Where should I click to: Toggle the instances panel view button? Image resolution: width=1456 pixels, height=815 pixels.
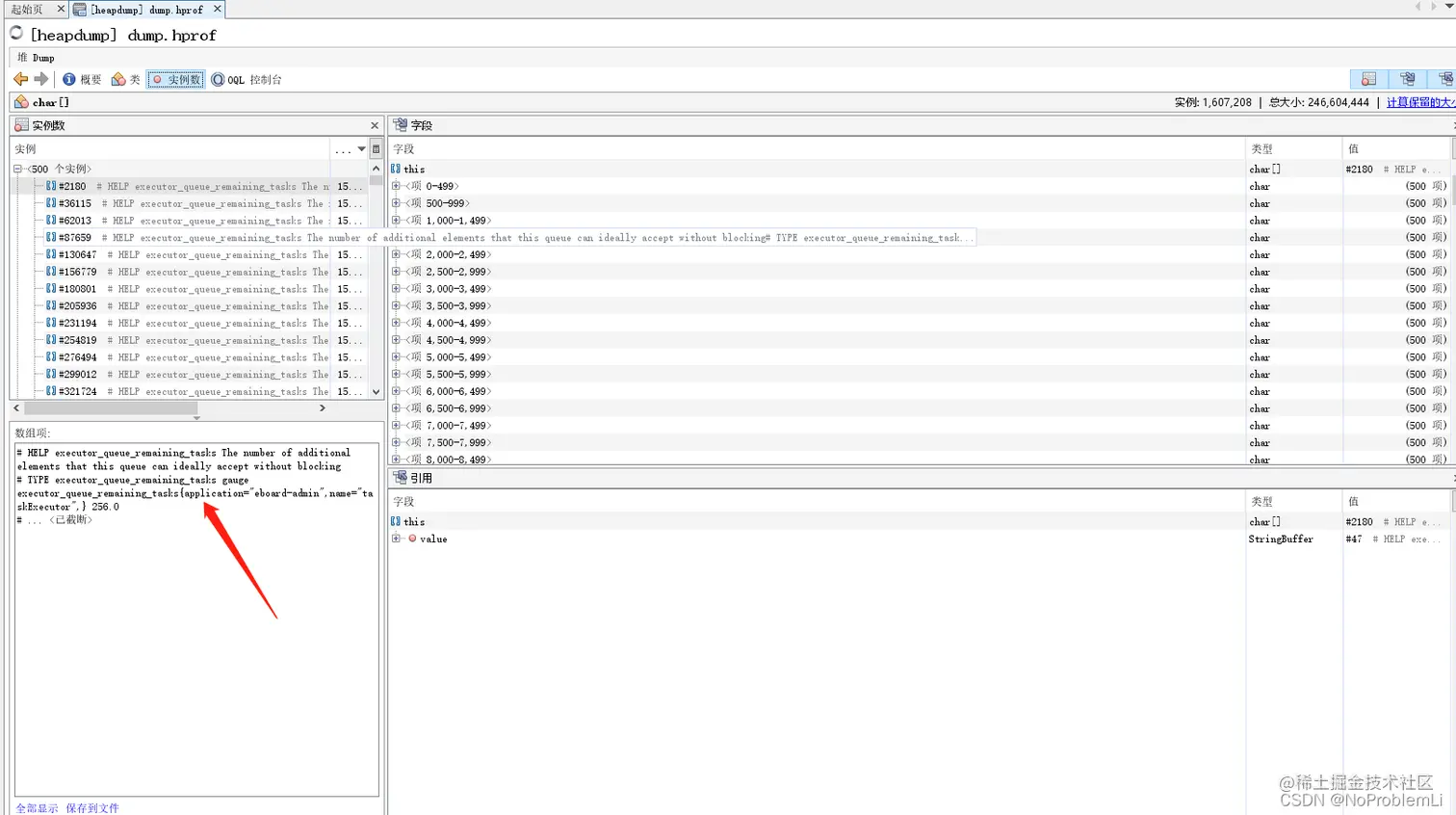[x=1368, y=79]
